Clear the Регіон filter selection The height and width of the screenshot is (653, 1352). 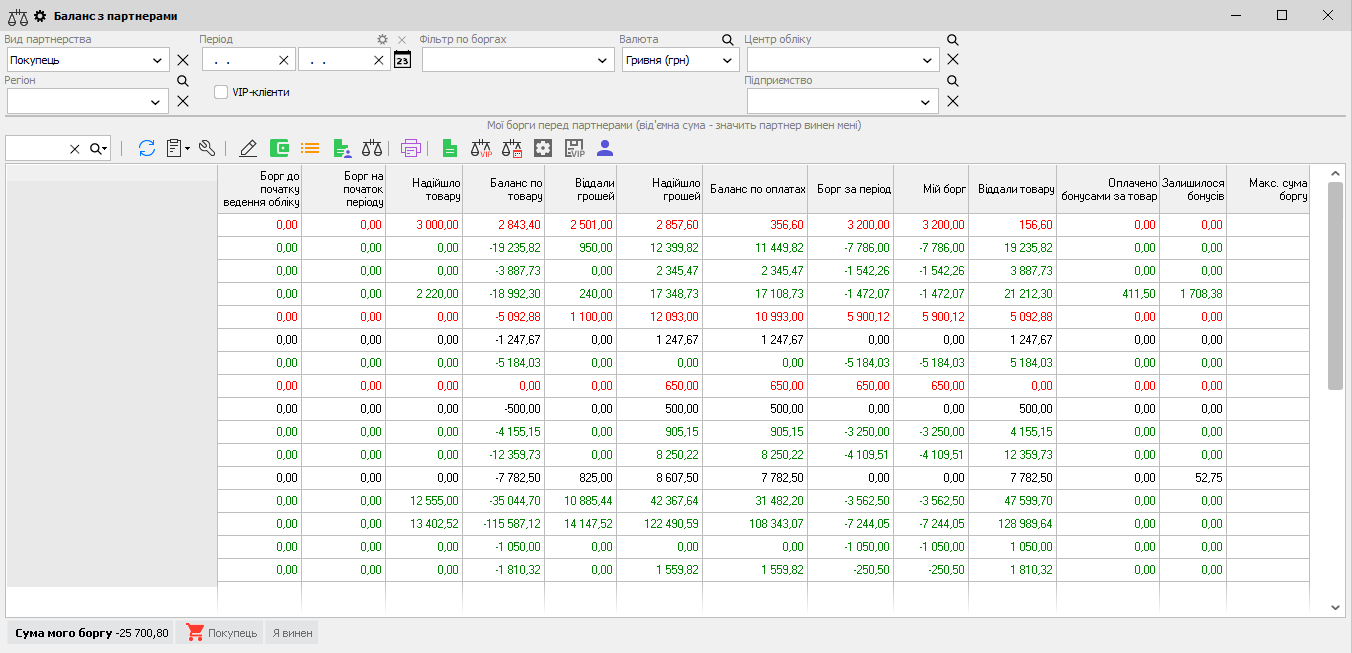(183, 101)
